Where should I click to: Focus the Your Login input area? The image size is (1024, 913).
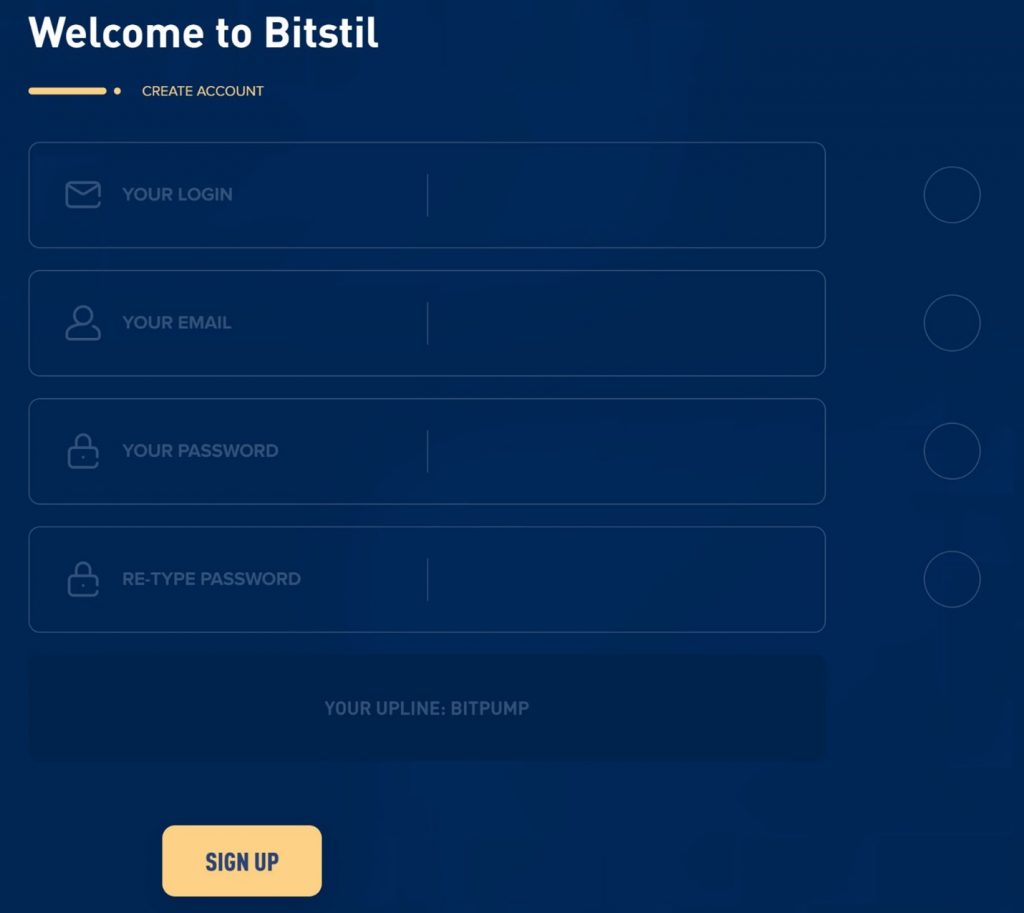(x=427, y=195)
